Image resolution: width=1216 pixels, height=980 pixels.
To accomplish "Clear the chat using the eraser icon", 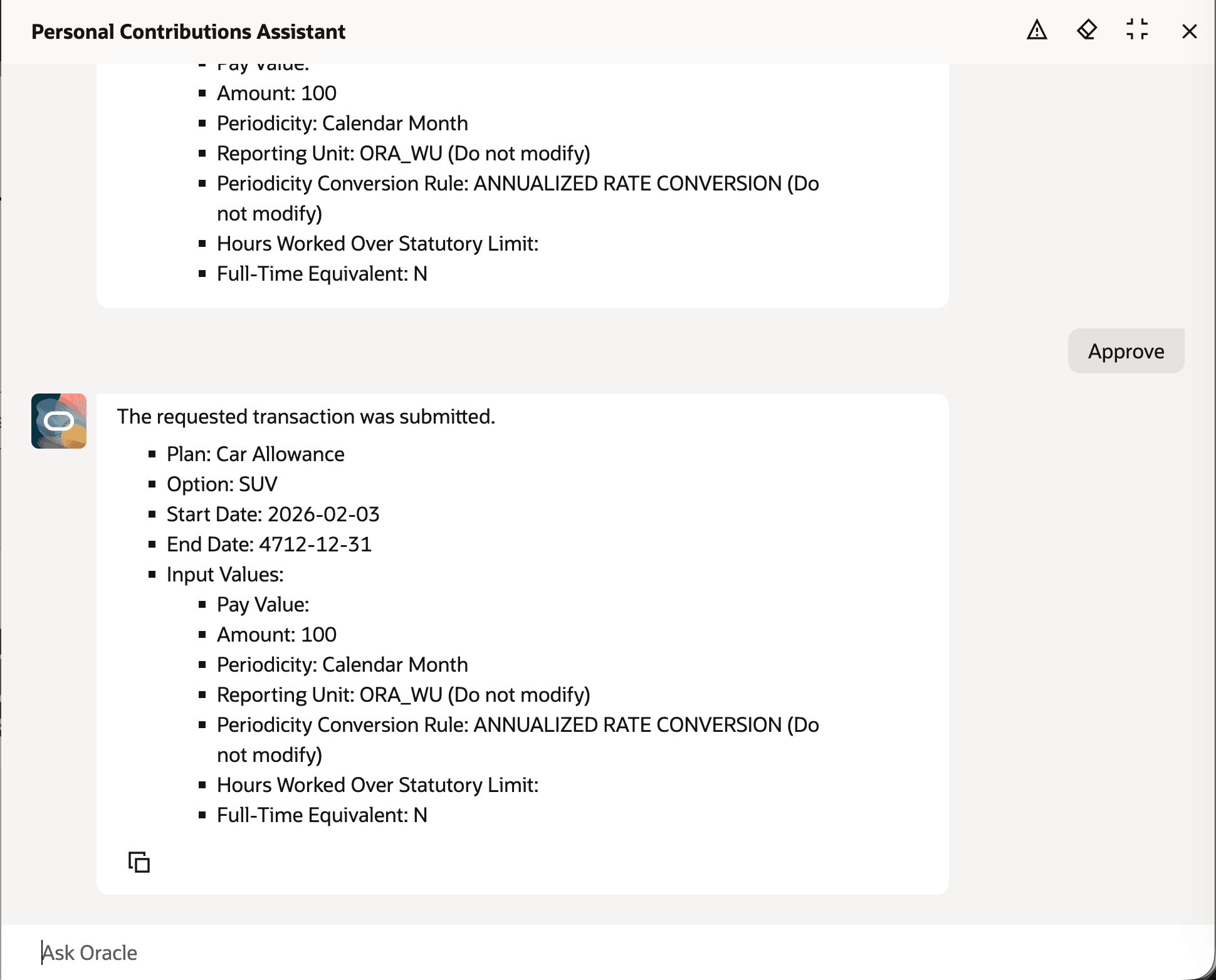I will click(1087, 30).
